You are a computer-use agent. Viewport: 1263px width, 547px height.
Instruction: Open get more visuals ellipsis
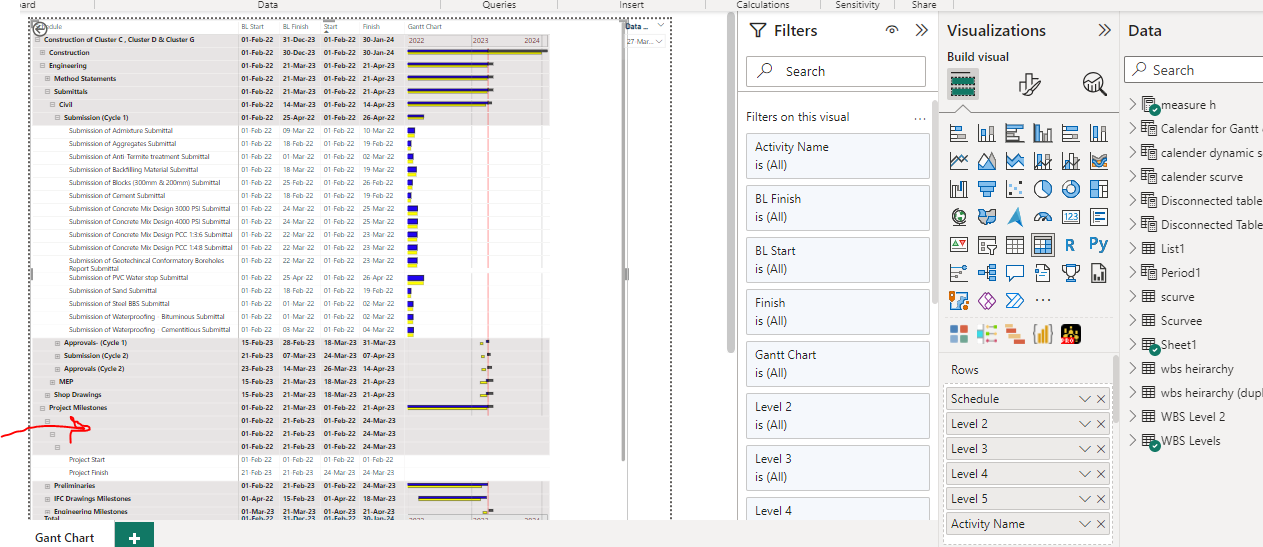[x=1043, y=300]
